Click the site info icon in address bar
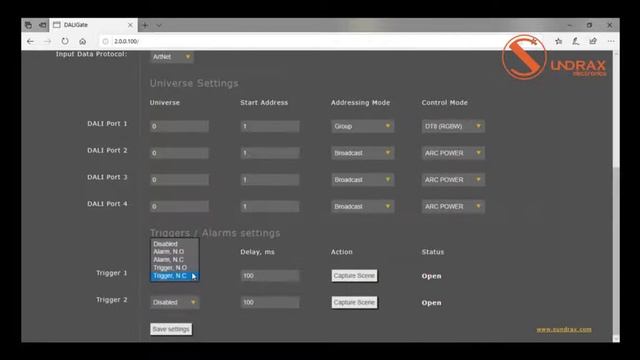The height and width of the screenshot is (360, 640). point(105,41)
